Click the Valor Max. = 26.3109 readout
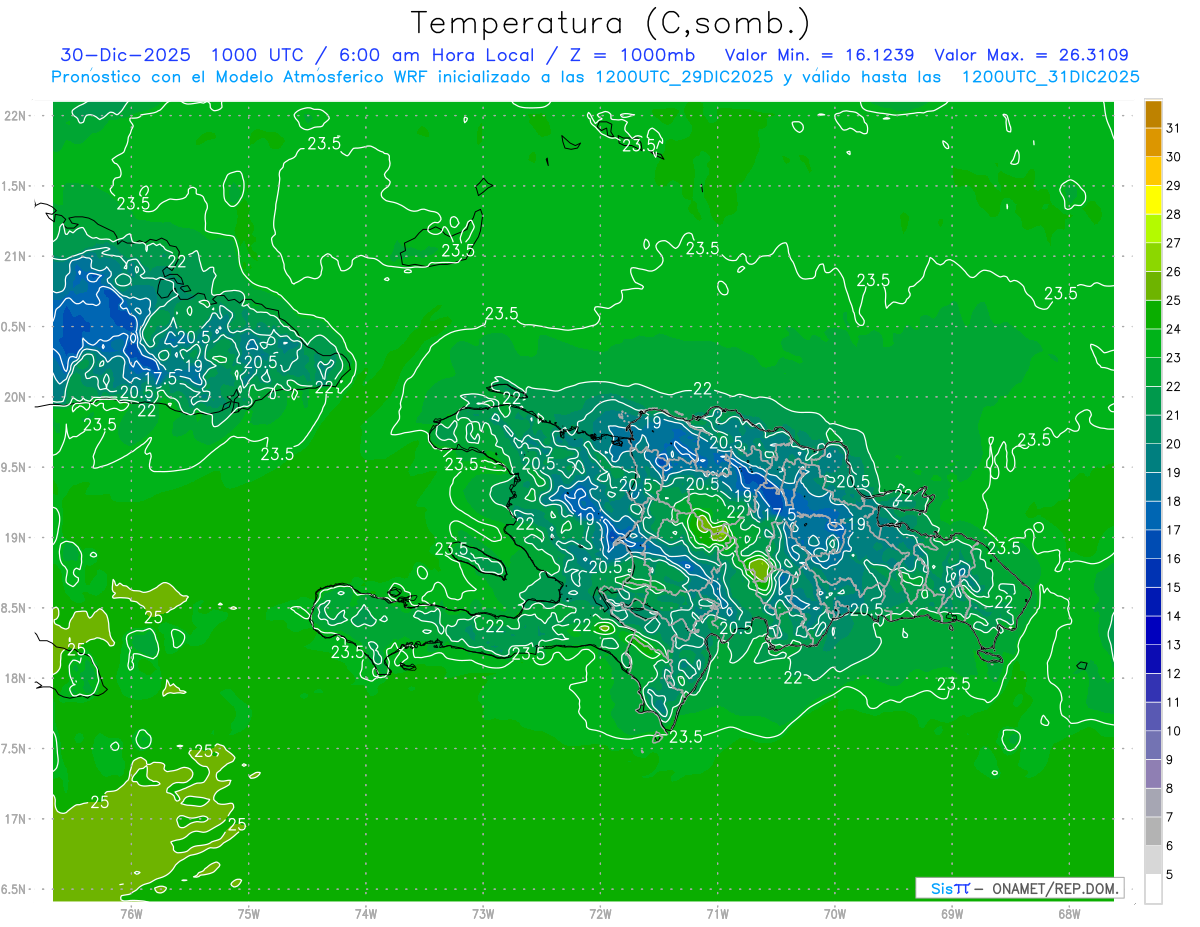1200x927 pixels. (x=1031, y=55)
